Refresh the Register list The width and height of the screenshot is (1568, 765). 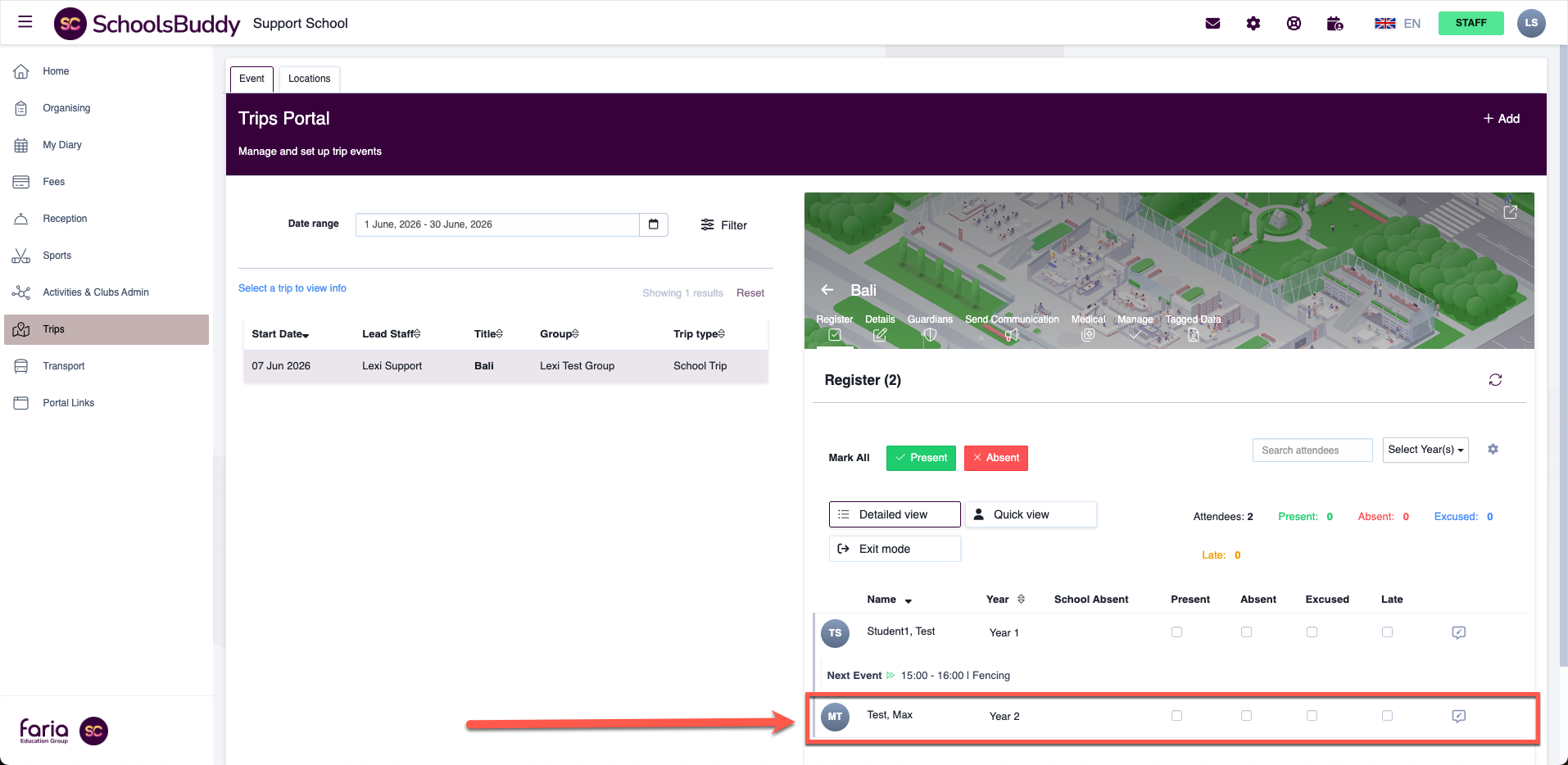[x=1495, y=380]
